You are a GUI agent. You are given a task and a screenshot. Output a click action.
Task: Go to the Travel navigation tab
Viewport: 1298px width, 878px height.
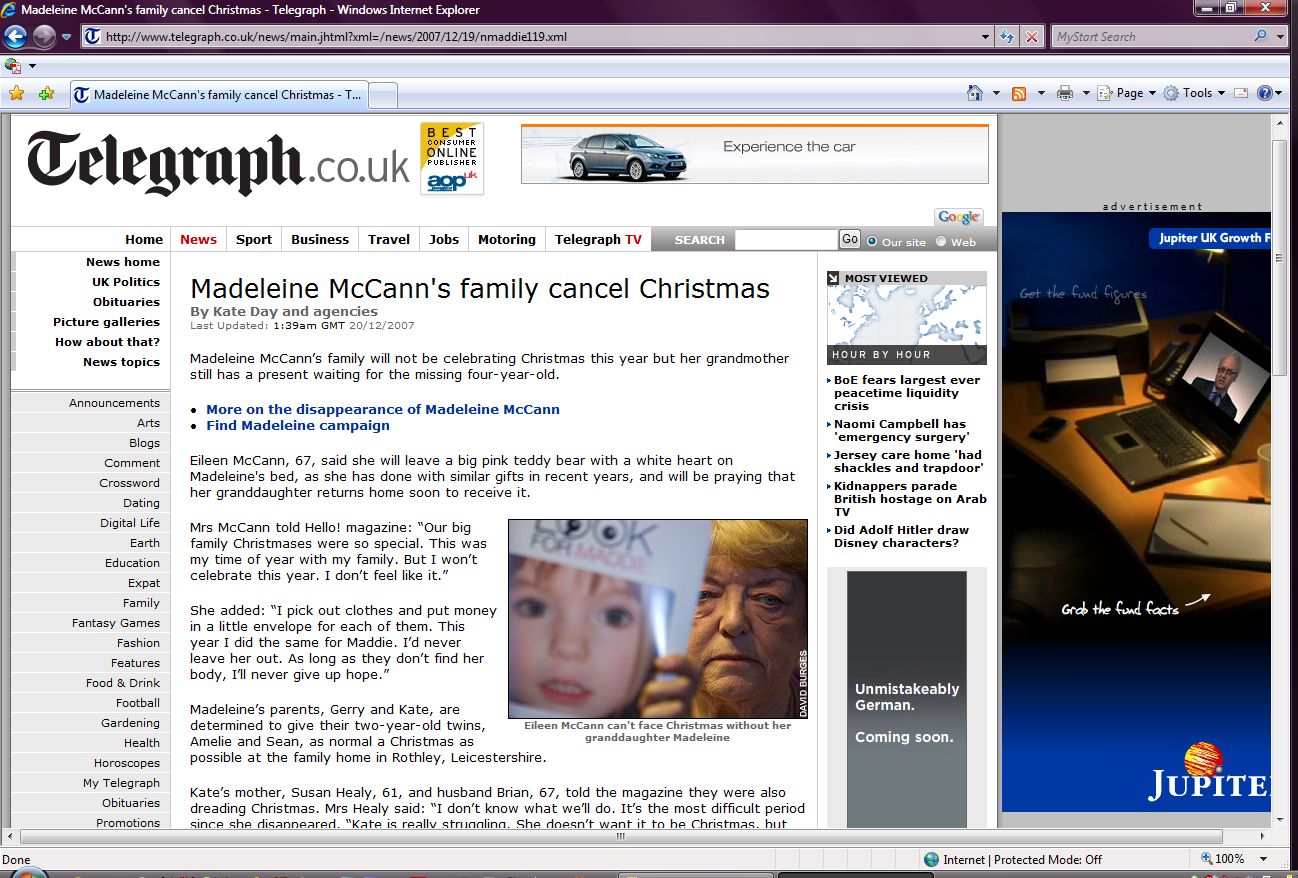389,239
